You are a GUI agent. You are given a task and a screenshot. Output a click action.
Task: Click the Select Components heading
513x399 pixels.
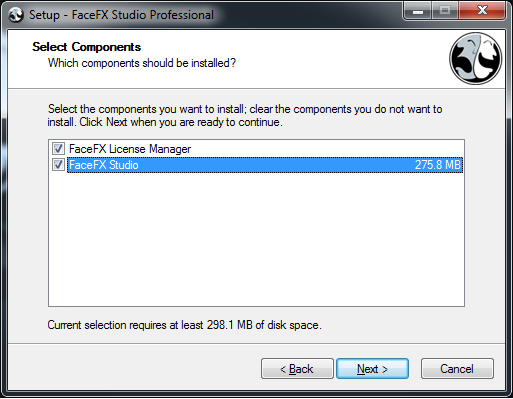point(87,47)
